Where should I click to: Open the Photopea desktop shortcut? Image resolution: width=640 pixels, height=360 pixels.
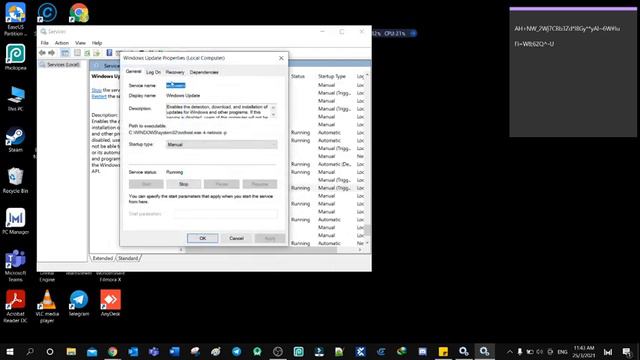tap(16, 57)
